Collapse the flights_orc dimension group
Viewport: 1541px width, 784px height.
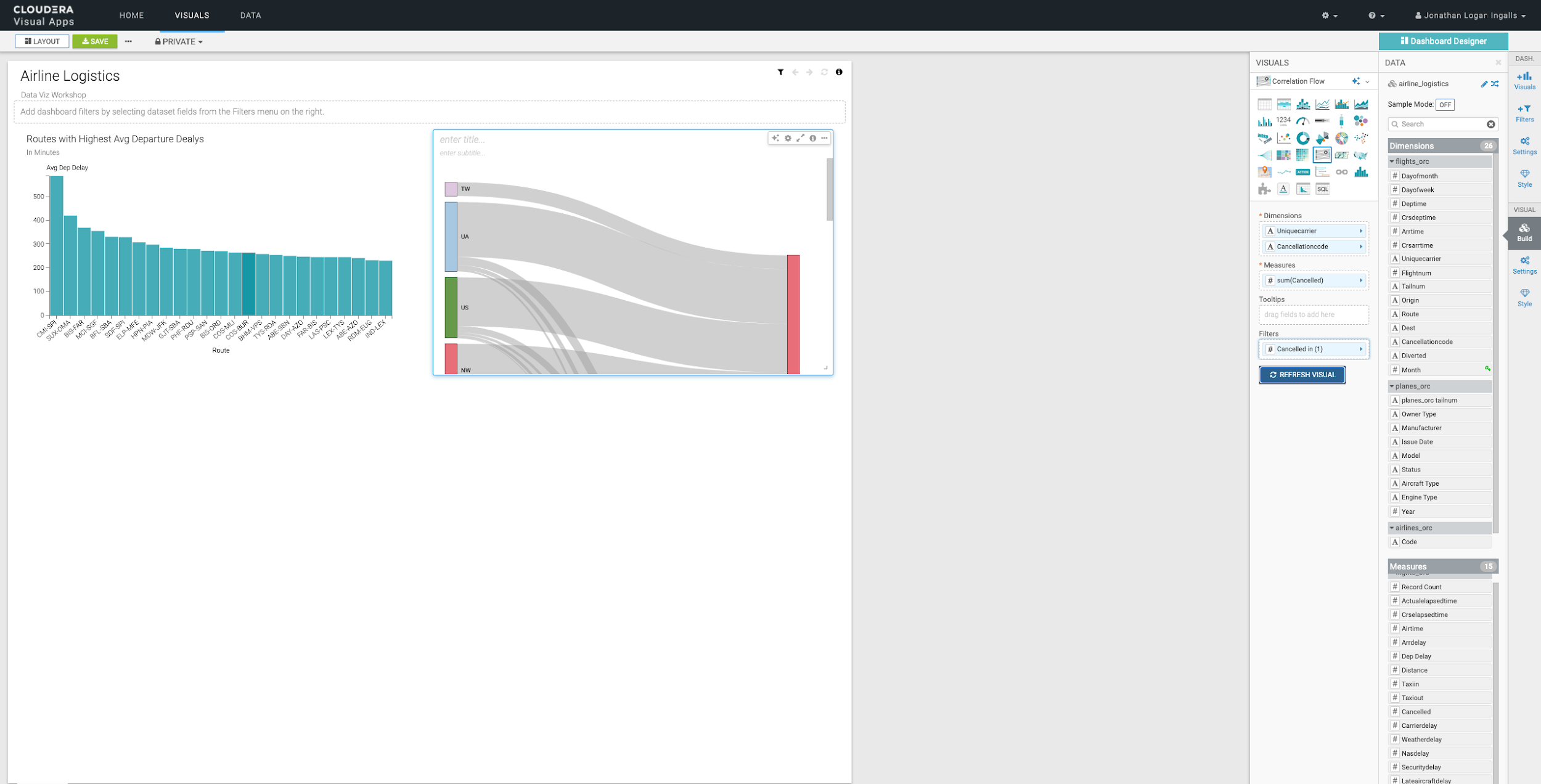[x=1392, y=161]
